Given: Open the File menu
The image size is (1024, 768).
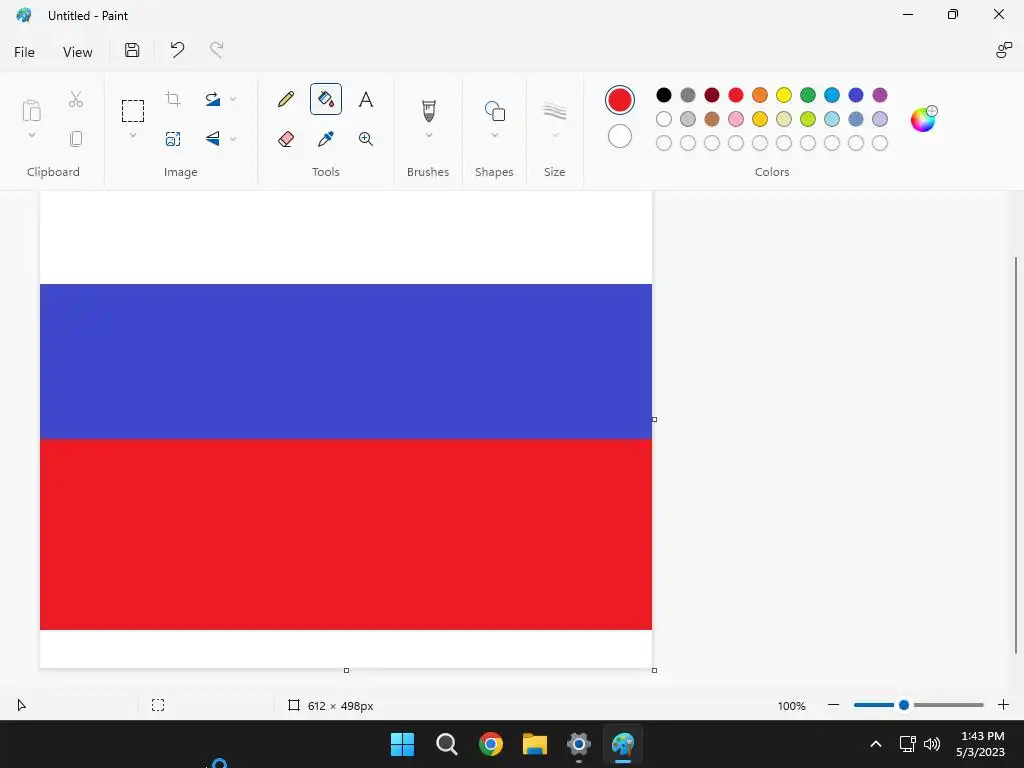Looking at the screenshot, I should coord(24,52).
